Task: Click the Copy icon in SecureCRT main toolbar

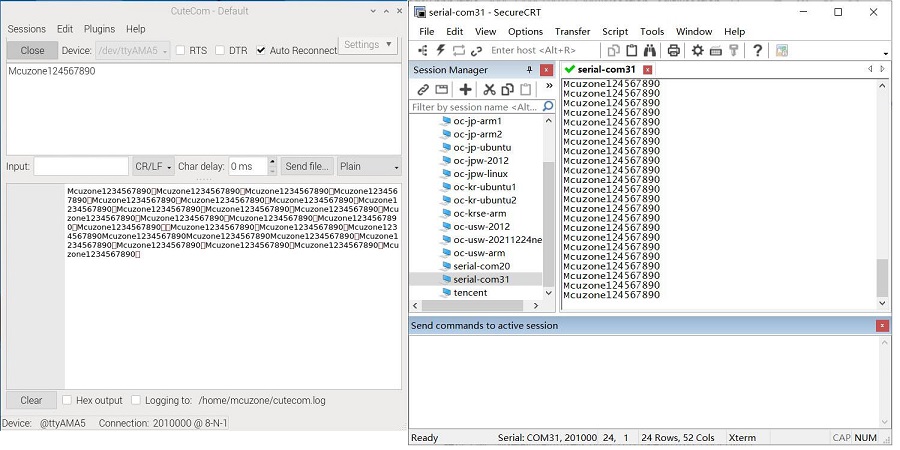Action: tap(614, 51)
